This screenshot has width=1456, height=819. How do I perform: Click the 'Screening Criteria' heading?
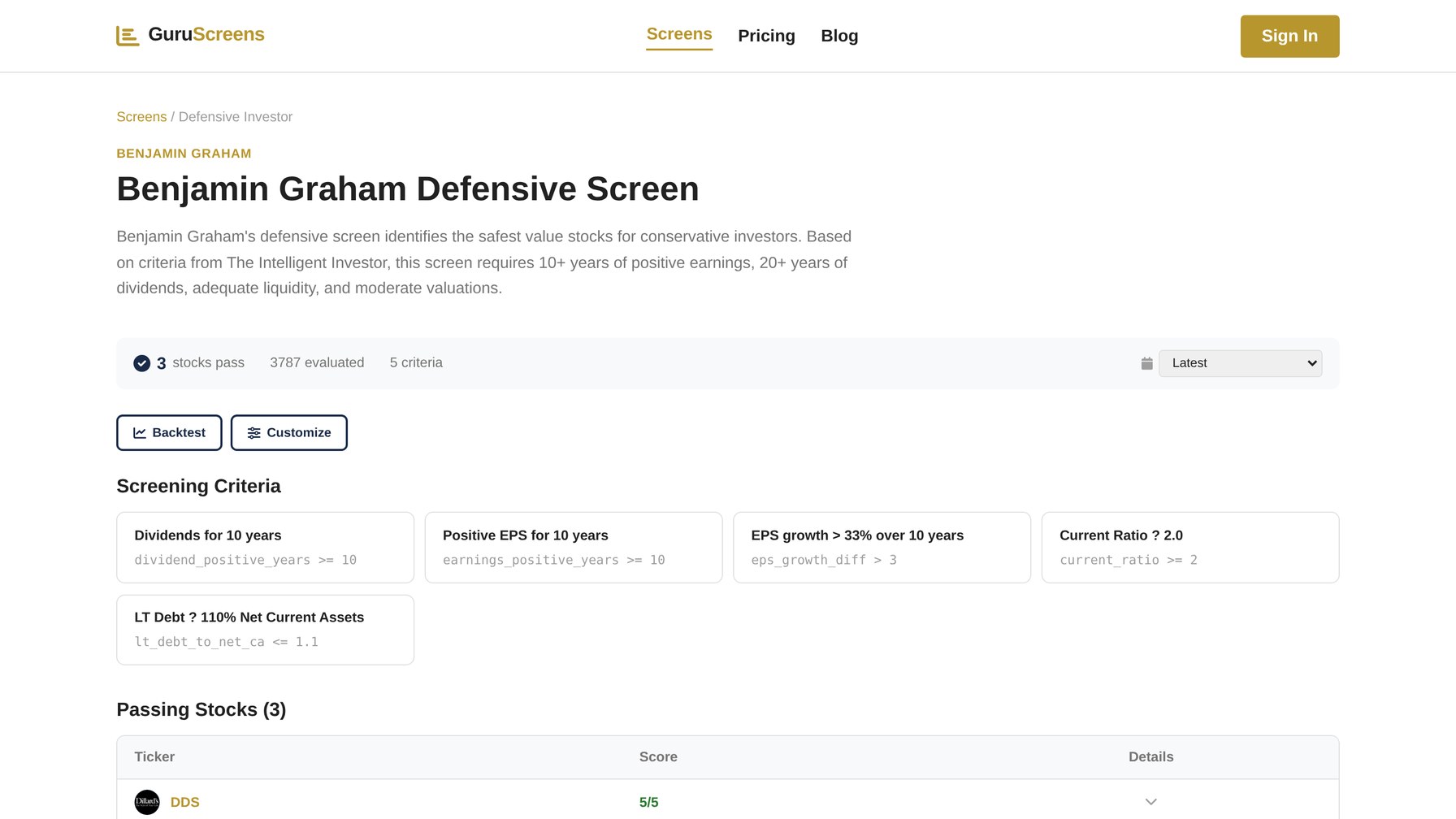pyautogui.click(x=198, y=486)
